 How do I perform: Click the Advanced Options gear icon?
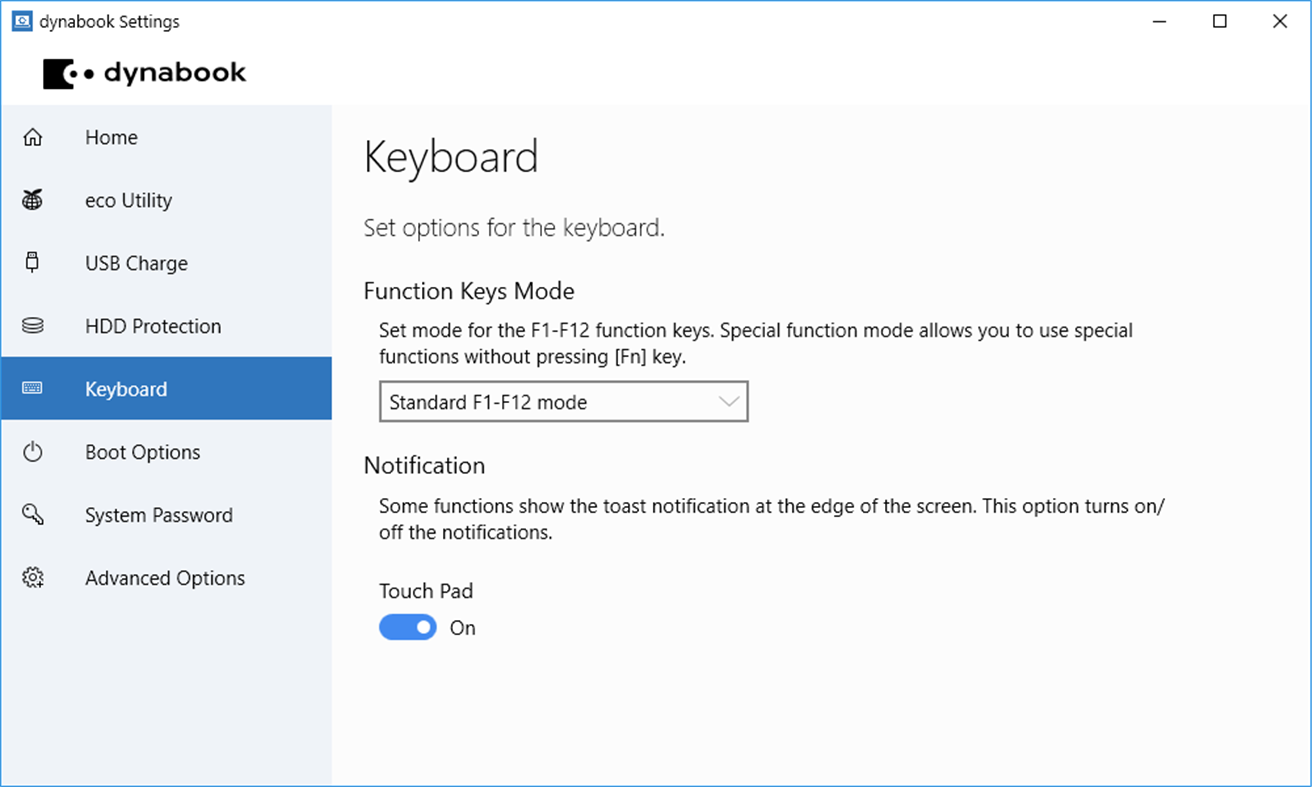pyautogui.click(x=33, y=578)
